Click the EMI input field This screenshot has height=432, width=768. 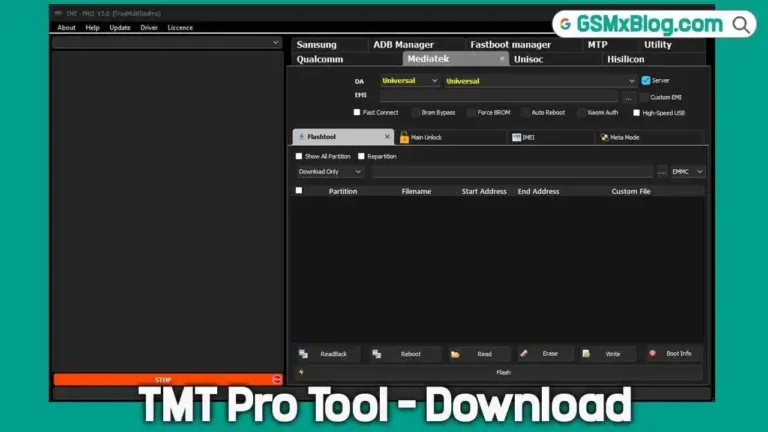(x=499, y=96)
